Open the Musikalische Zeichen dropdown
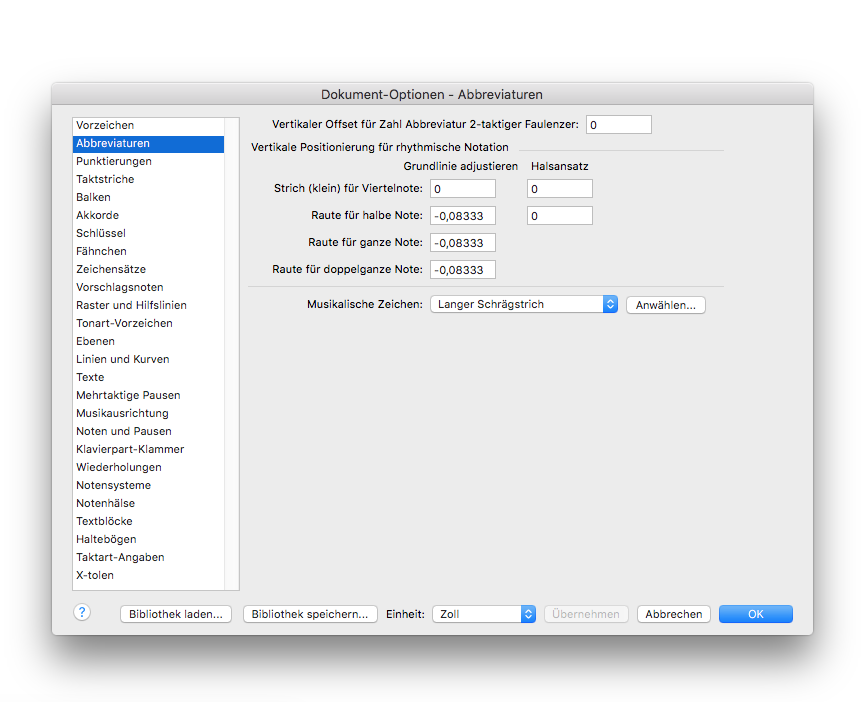Viewport: 865px width, 702px height. (524, 304)
